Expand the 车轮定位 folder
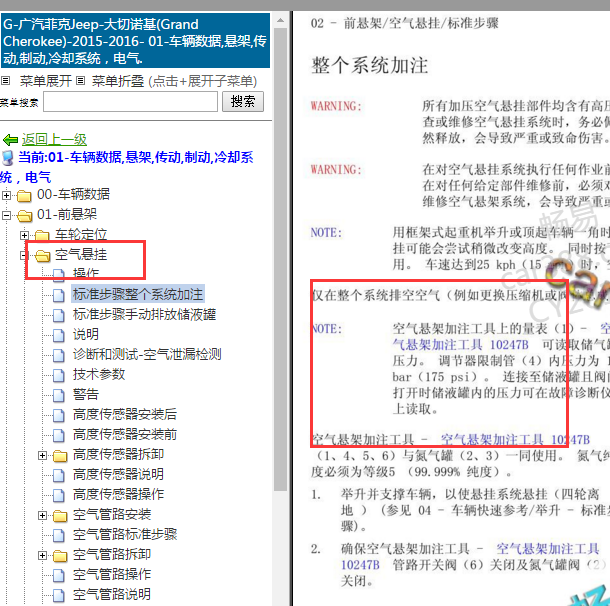 point(24,235)
